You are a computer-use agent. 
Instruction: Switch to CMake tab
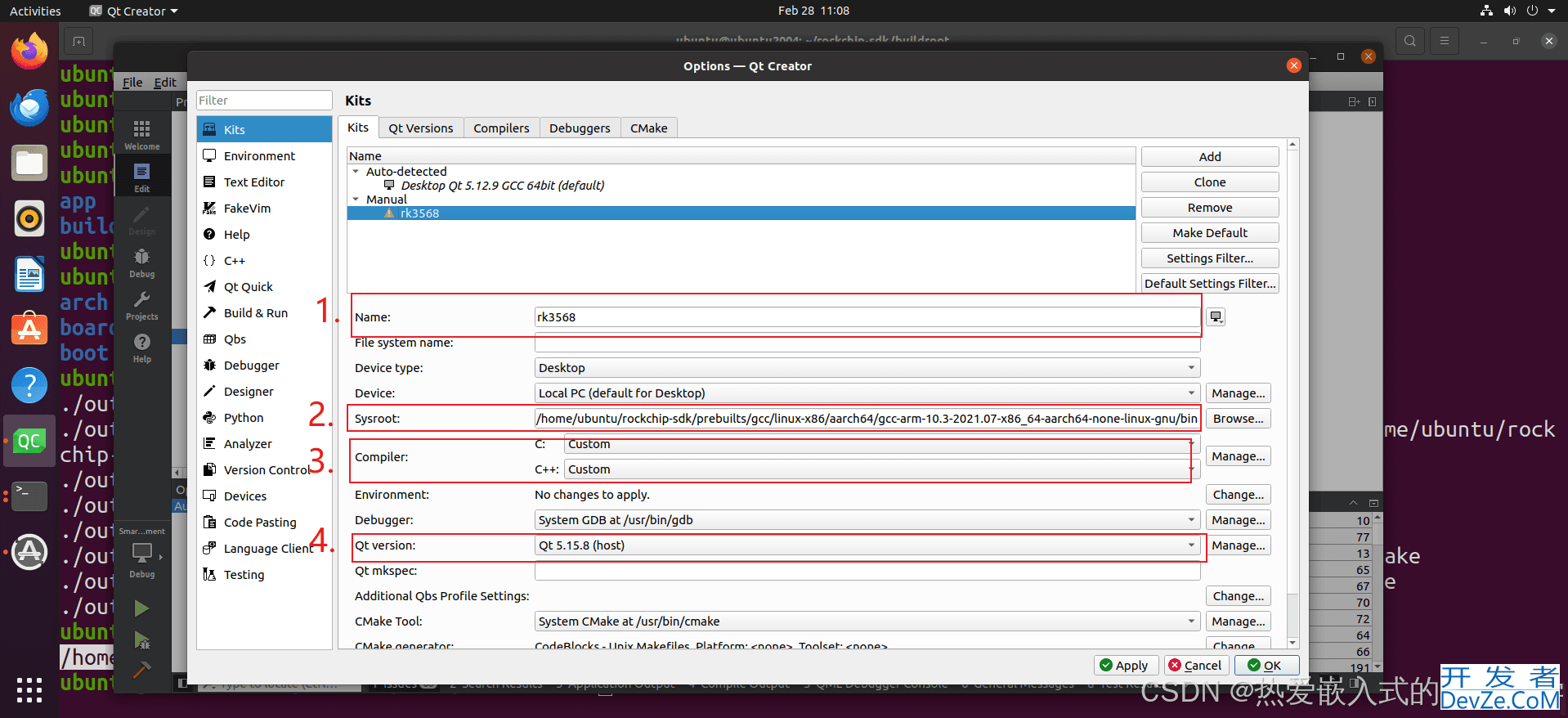click(648, 128)
